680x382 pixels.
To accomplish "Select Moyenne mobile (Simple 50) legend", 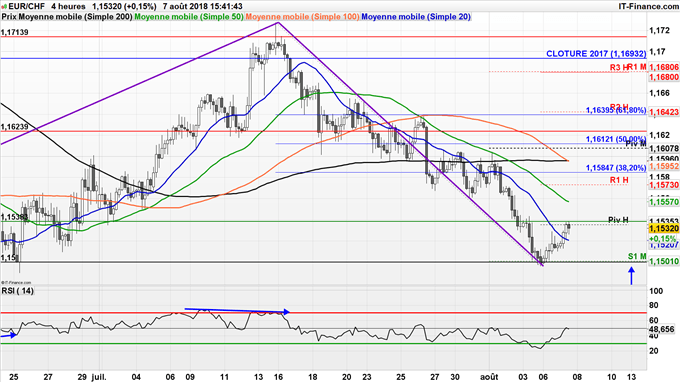I will click(x=189, y=17).
